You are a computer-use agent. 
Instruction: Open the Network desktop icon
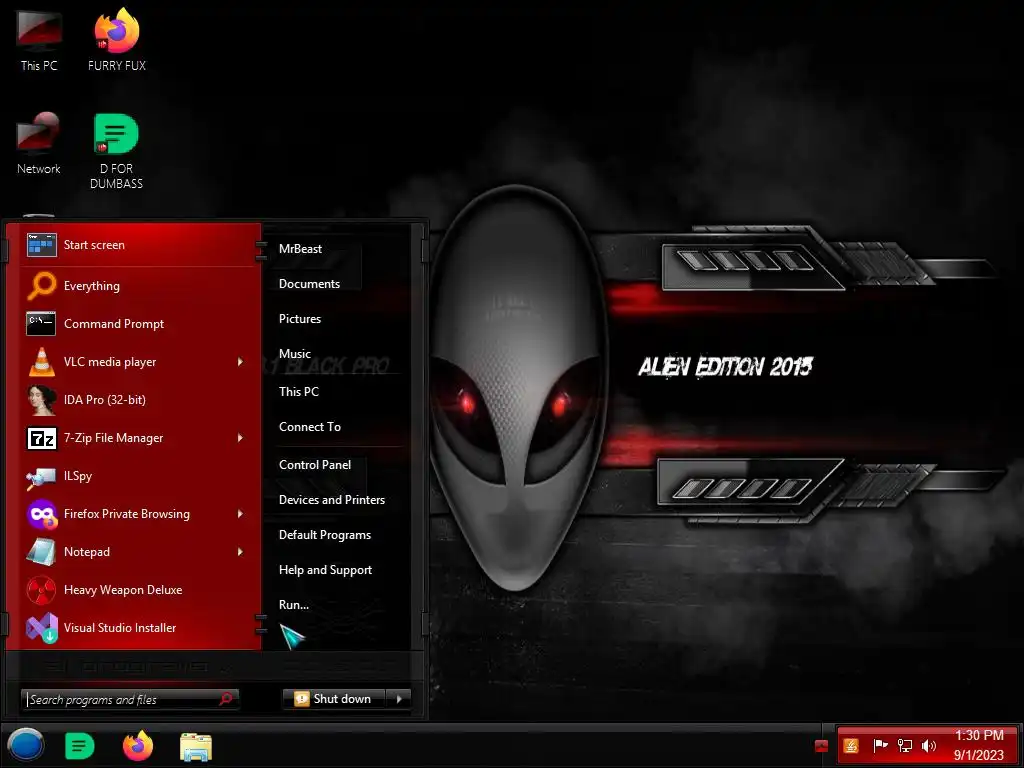(39, 144)
